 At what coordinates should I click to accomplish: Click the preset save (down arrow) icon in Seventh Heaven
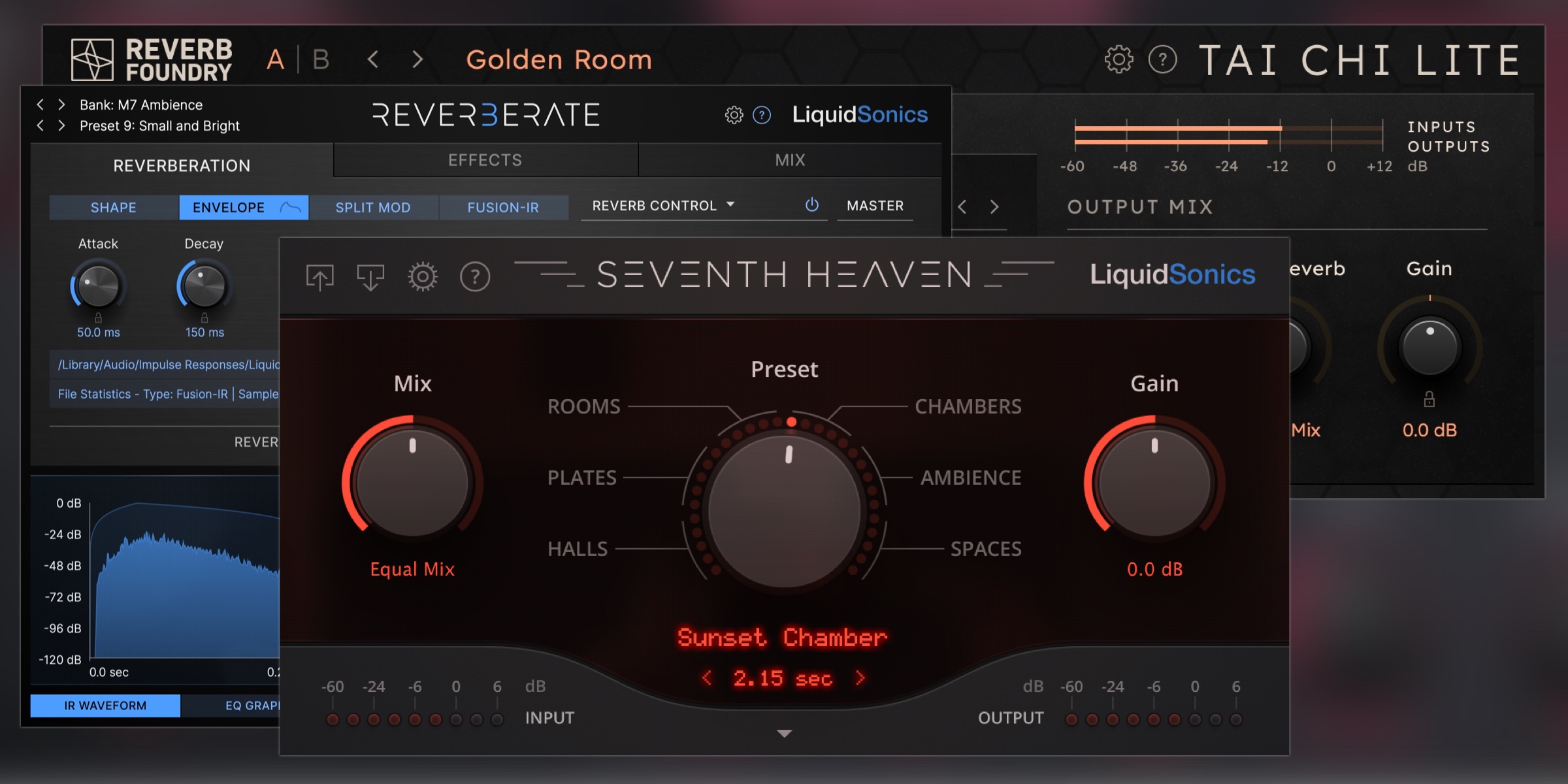coord(370,276)
